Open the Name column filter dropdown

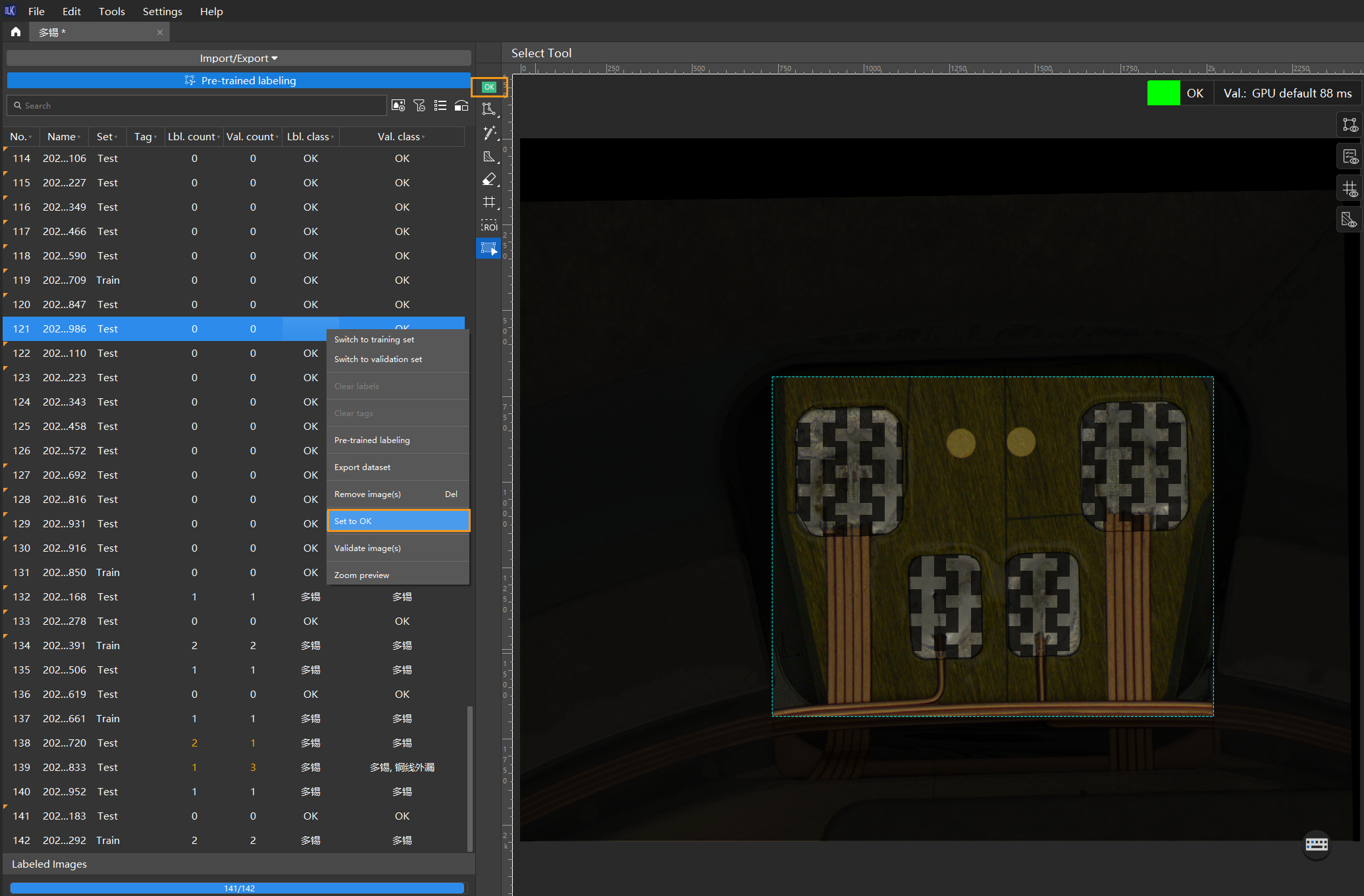pos(79,137)
